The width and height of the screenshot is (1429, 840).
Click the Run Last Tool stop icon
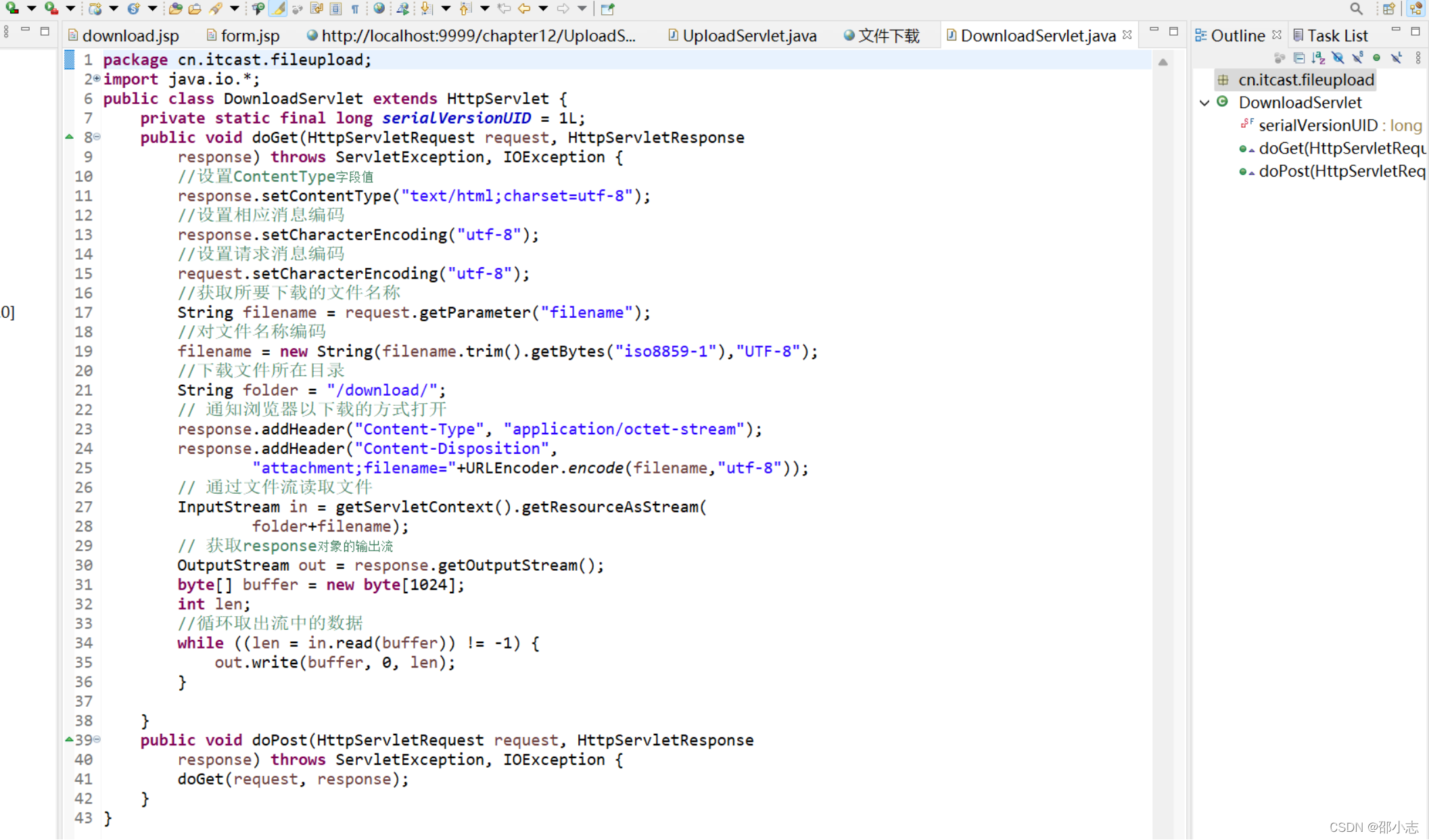pos(51,8)
